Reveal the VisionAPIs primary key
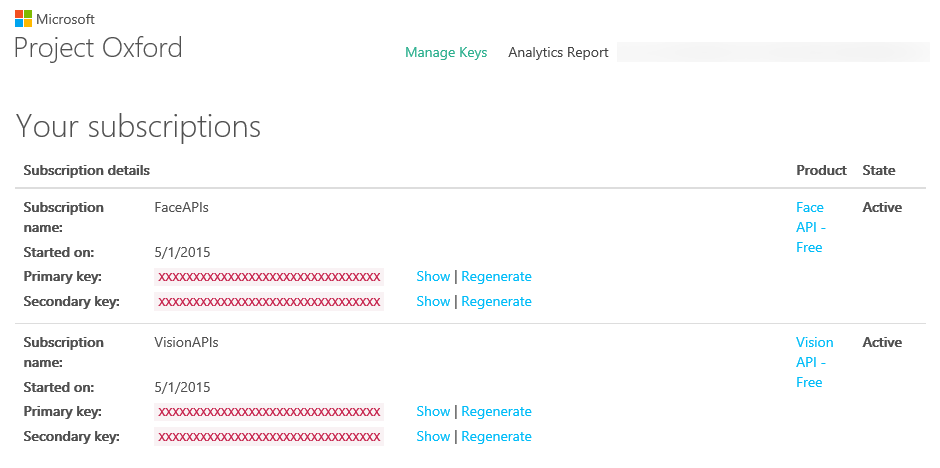940x468 pixels. pos(433,411)
